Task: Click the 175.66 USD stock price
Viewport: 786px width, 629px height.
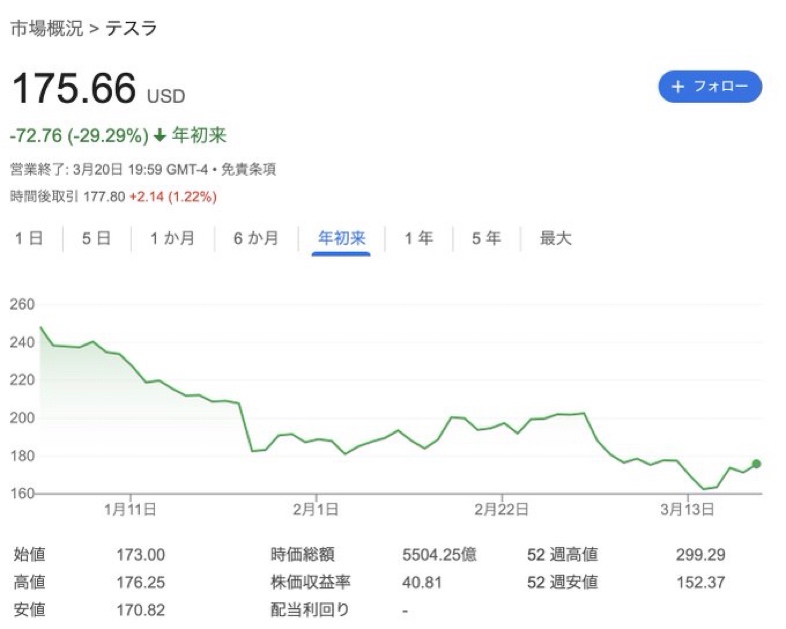Action: (73, 90)
